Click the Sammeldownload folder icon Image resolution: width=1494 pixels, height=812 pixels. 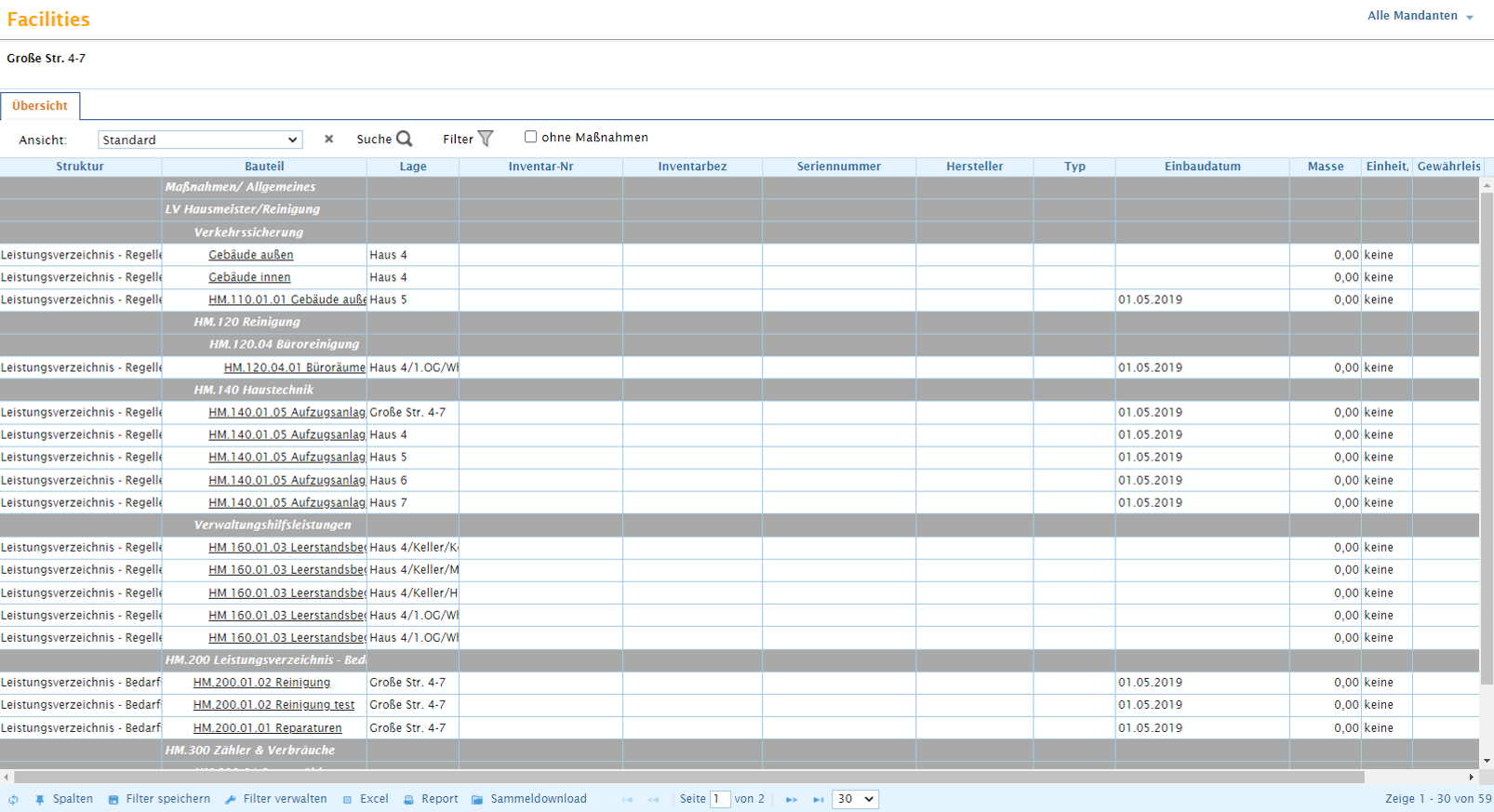click(x=477, y=800)
